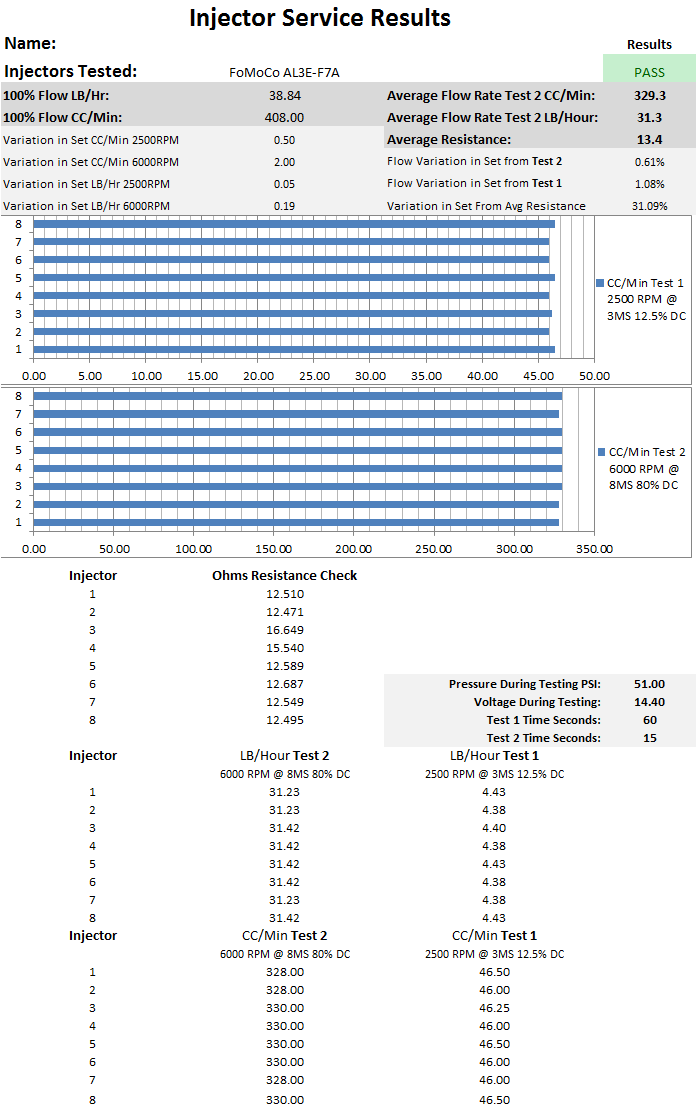Select injector 8 CC/Min Test 2 value 330.00
696x1109 pixels.
point(285,1100)
